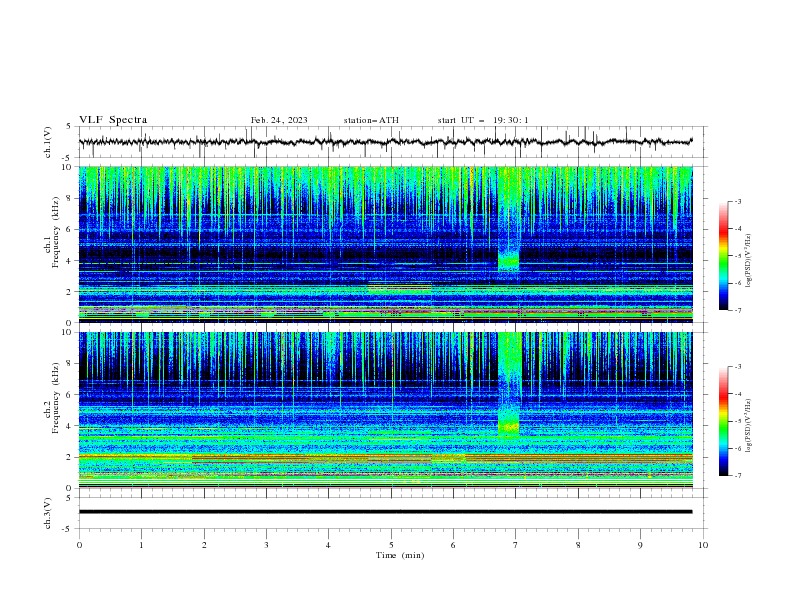Click the time axis tick label "9"
The width and height of the screenshot is (792, 612).
point(640,545)
